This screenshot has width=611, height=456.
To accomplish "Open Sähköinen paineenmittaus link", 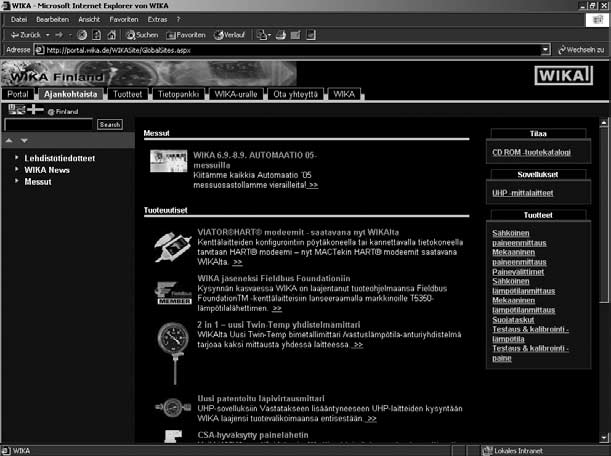I will (x=519, y=238).
